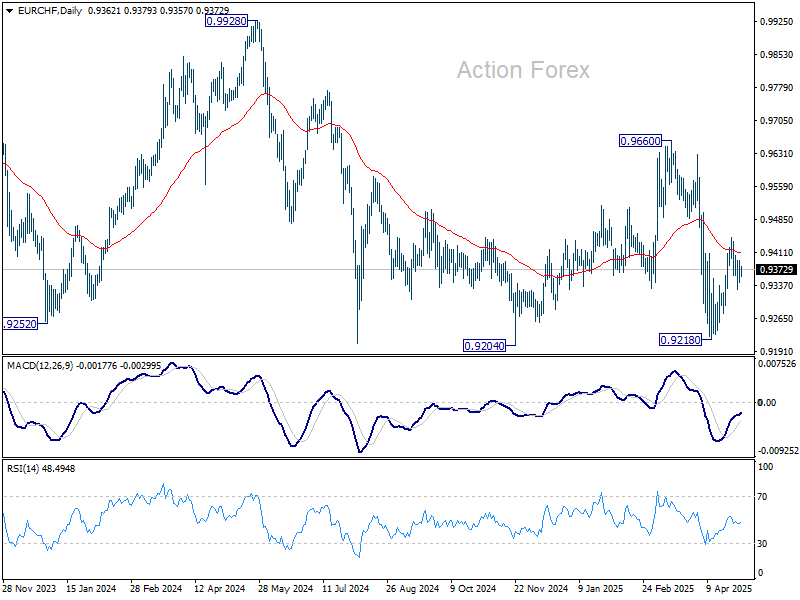Click the MACD scale value -0.009252
This screenshot has height=600, width=800.
(x=777, y=451)
